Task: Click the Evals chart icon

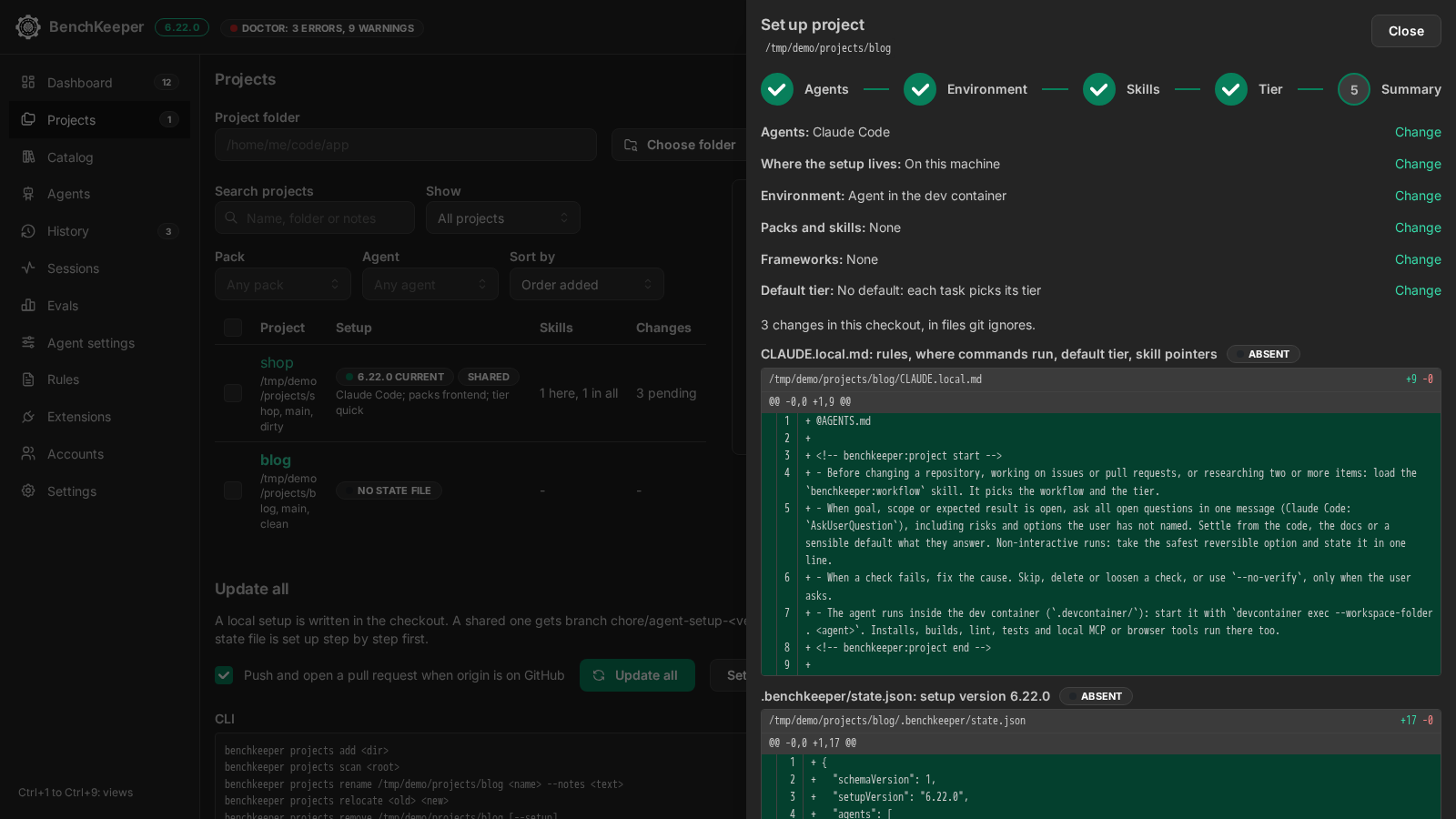Action: 28,305
